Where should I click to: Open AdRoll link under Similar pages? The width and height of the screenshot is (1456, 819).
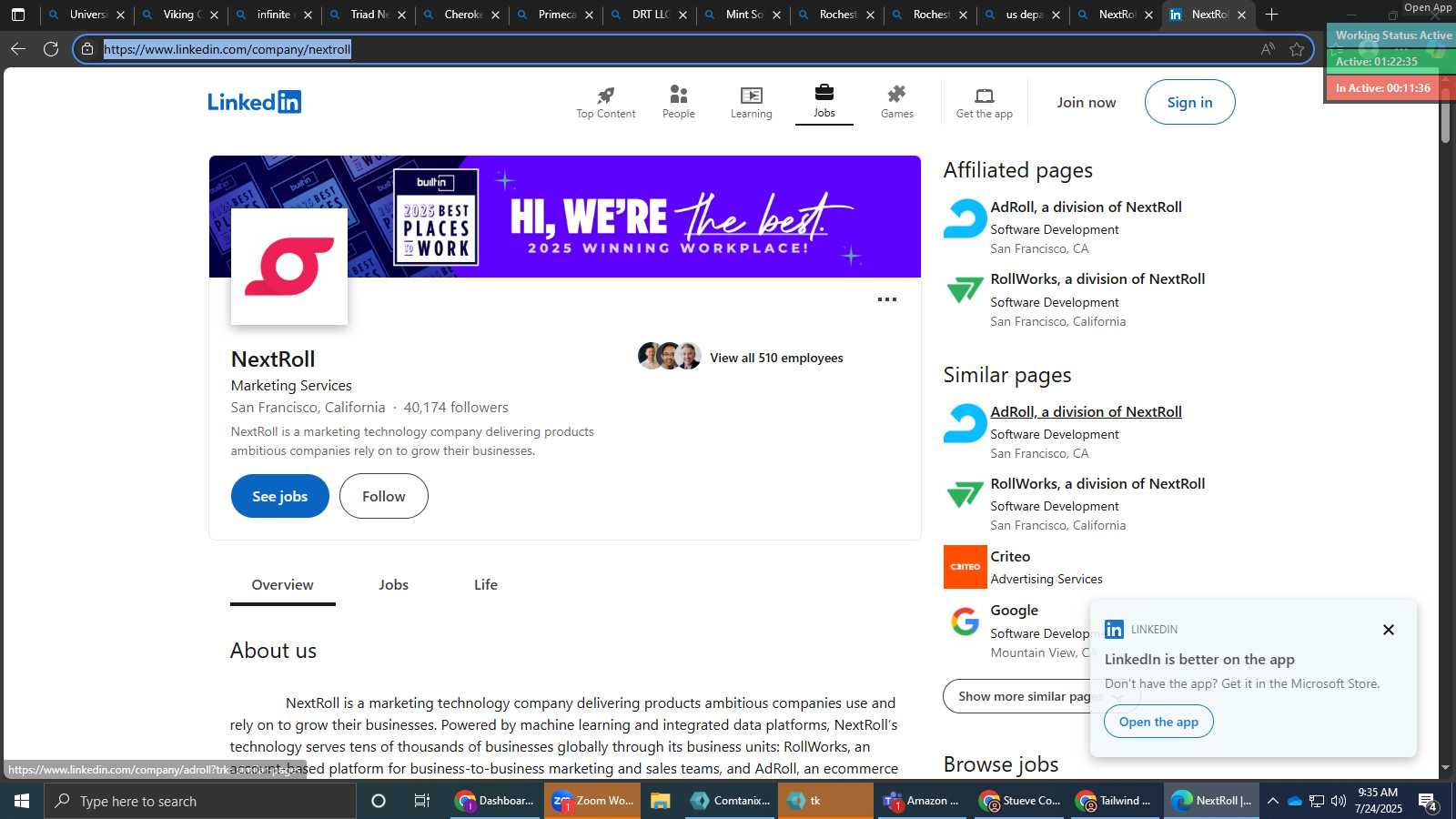1086,411
